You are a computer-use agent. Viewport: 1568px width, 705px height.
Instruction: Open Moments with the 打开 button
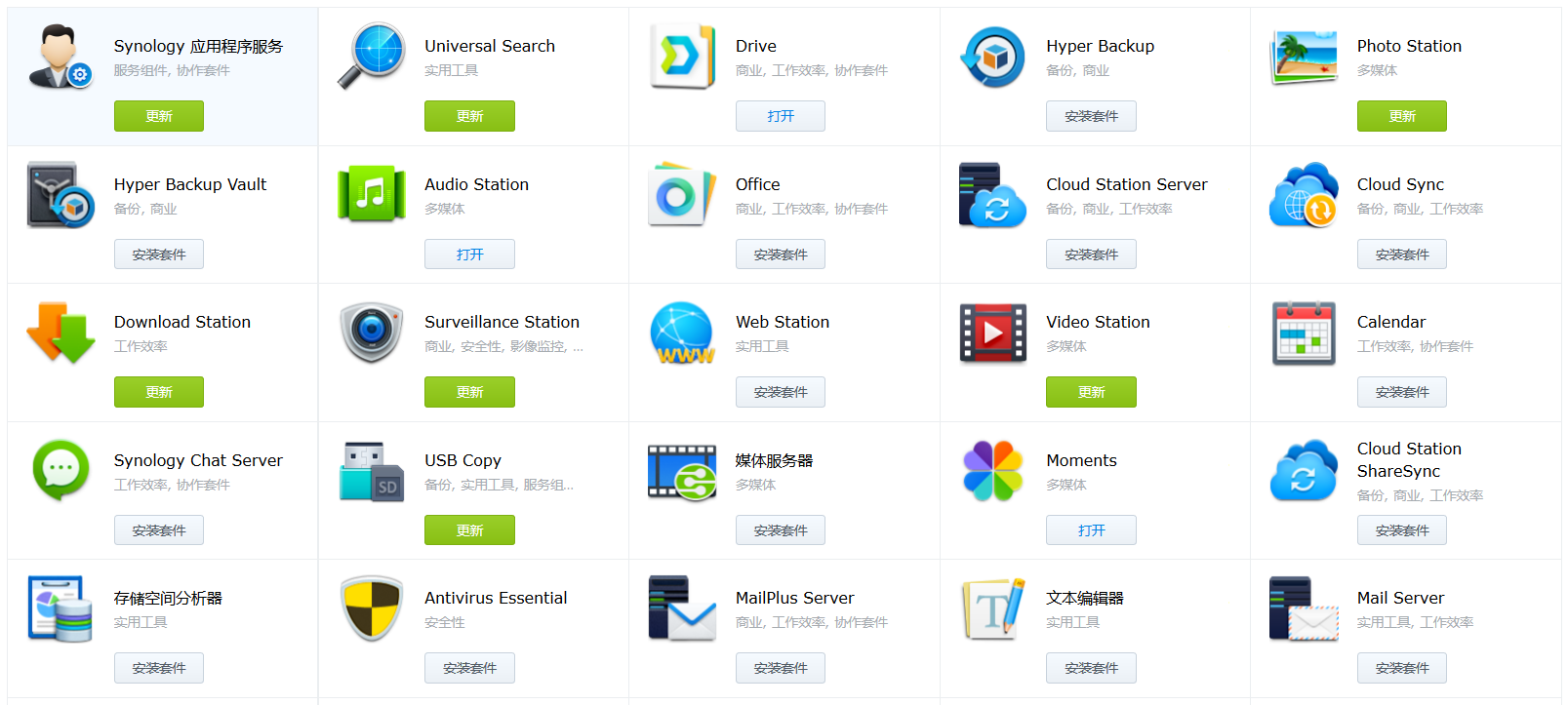click(1091, 530)
